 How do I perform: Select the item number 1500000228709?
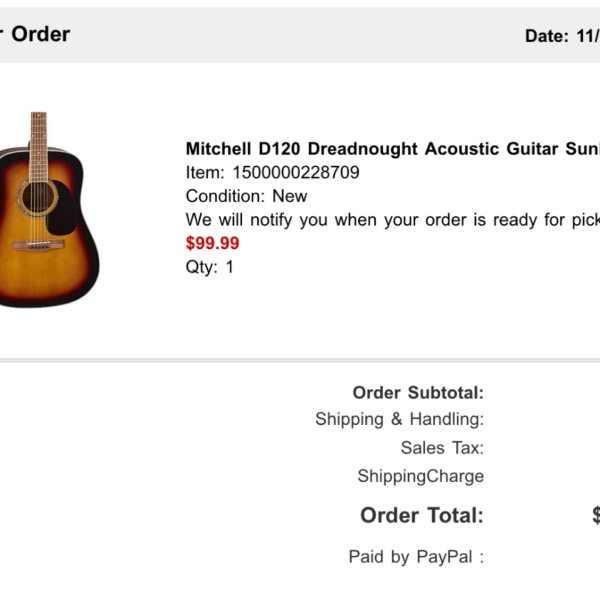coord(296,172)
